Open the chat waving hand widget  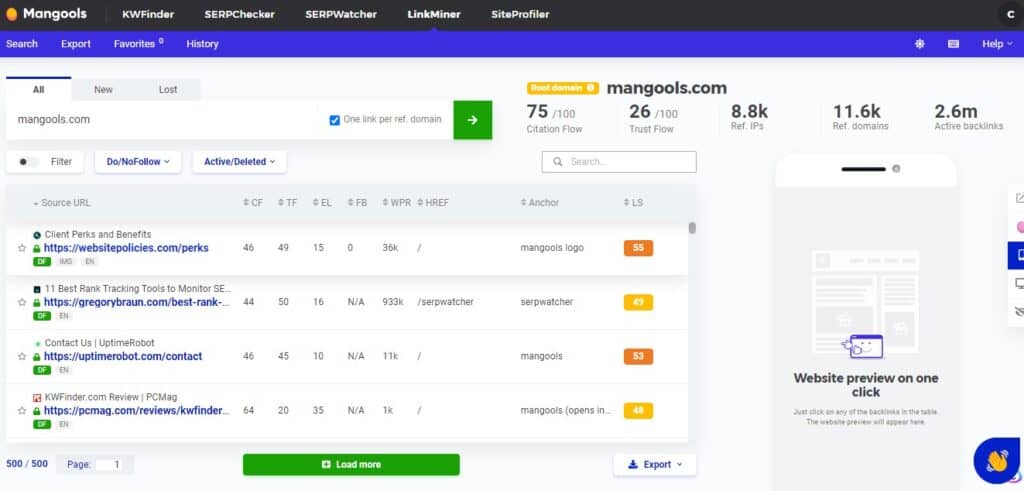coord(997,460)
